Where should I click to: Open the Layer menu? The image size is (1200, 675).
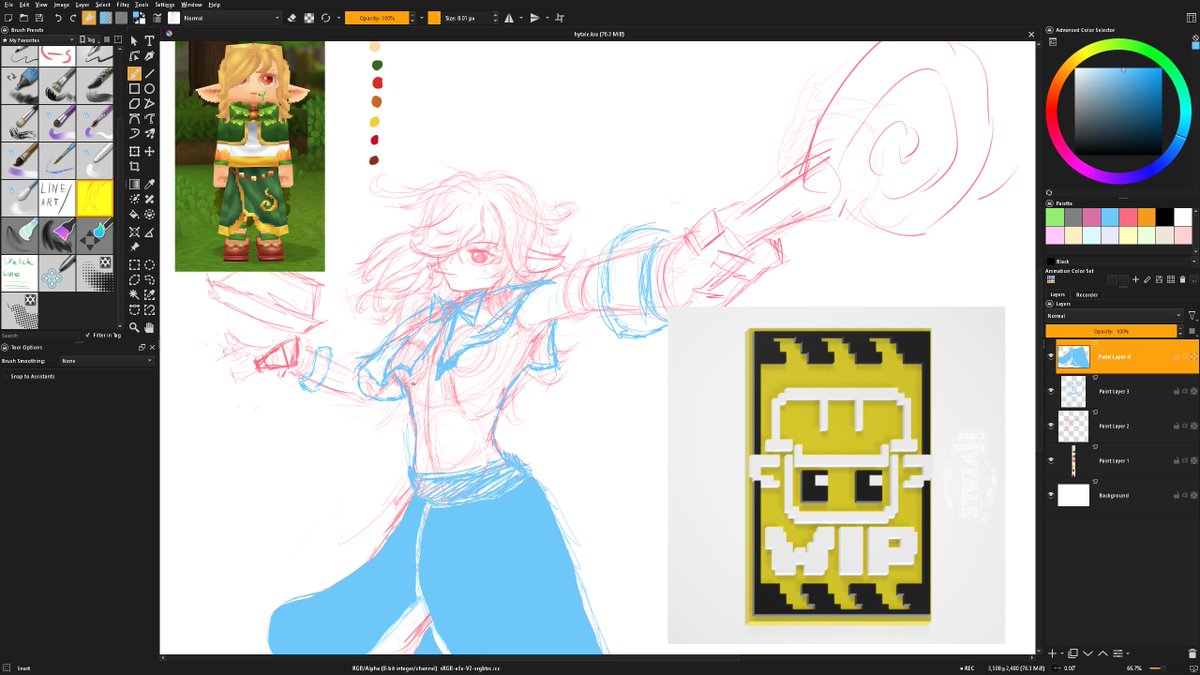[x=82, y=5]
